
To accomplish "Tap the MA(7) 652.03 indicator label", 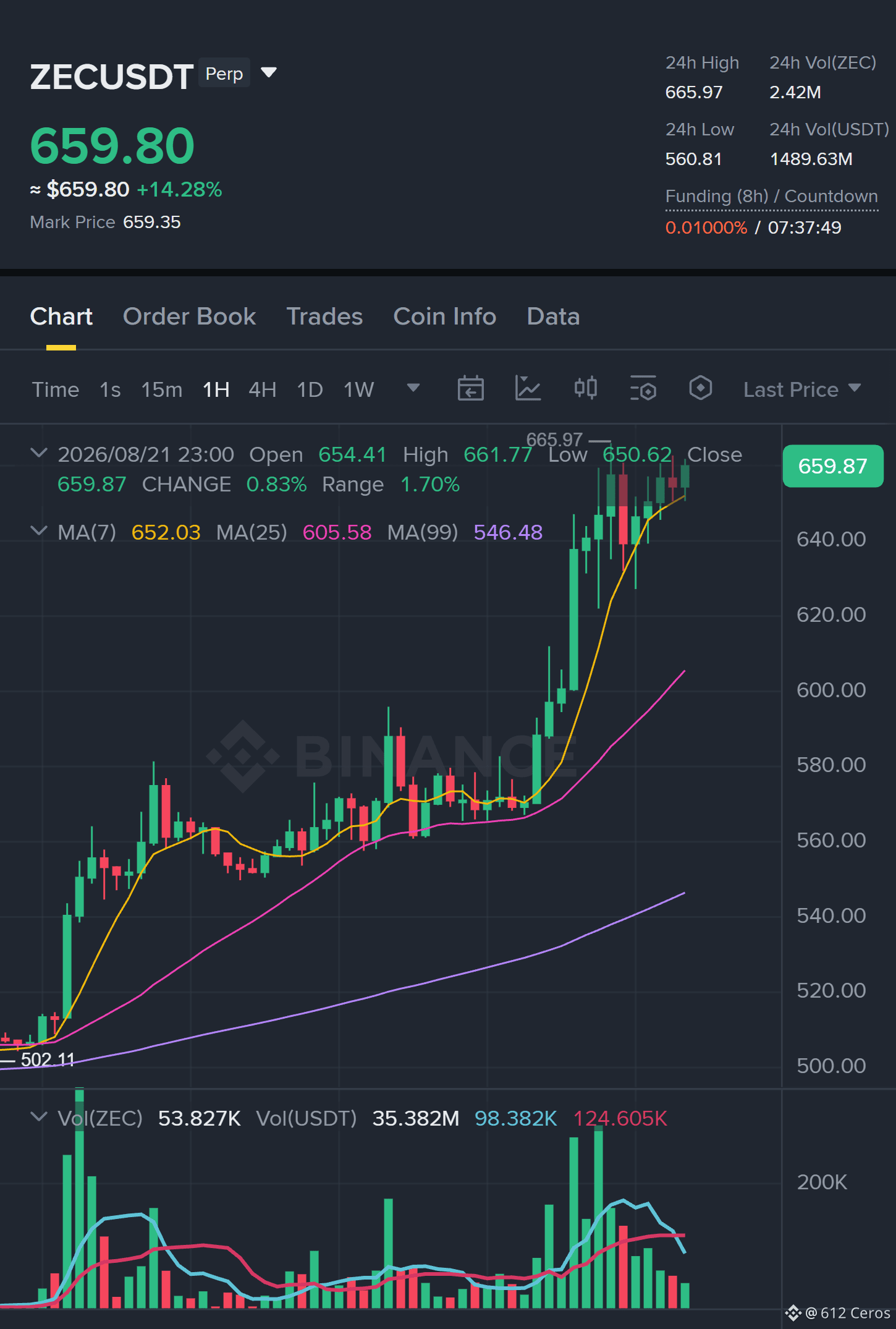I will pos(129,532).
